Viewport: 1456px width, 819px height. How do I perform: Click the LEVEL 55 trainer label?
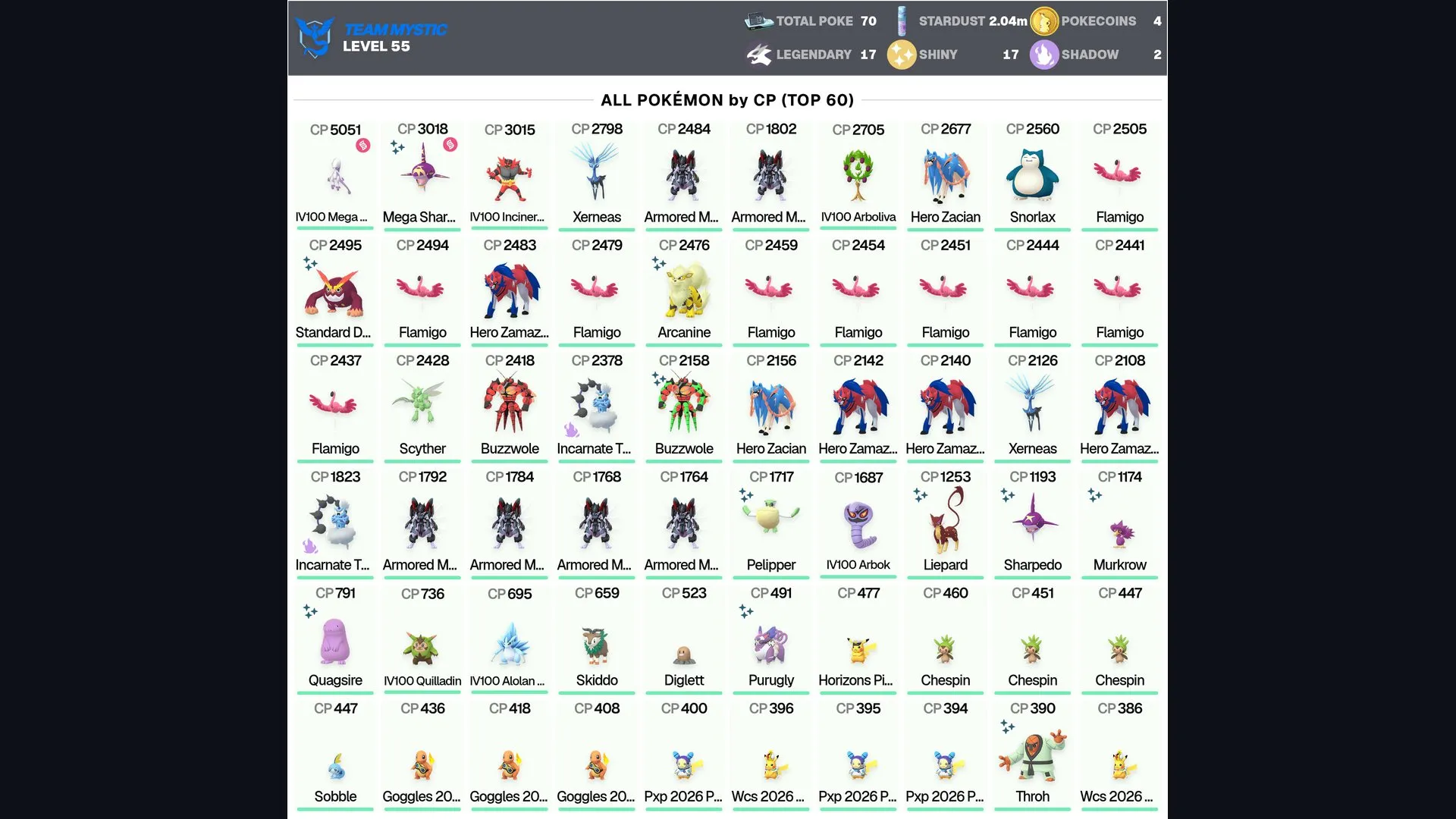376,46
